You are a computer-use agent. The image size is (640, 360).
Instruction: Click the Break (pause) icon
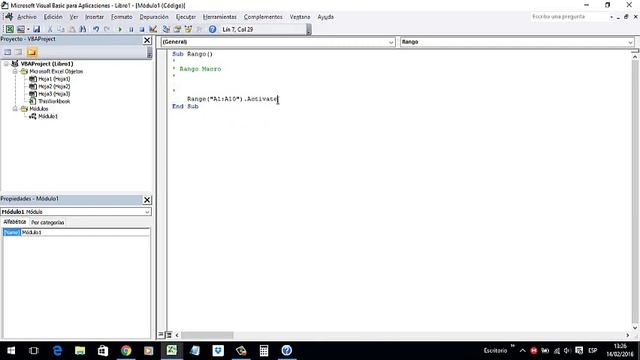point(131,29)
